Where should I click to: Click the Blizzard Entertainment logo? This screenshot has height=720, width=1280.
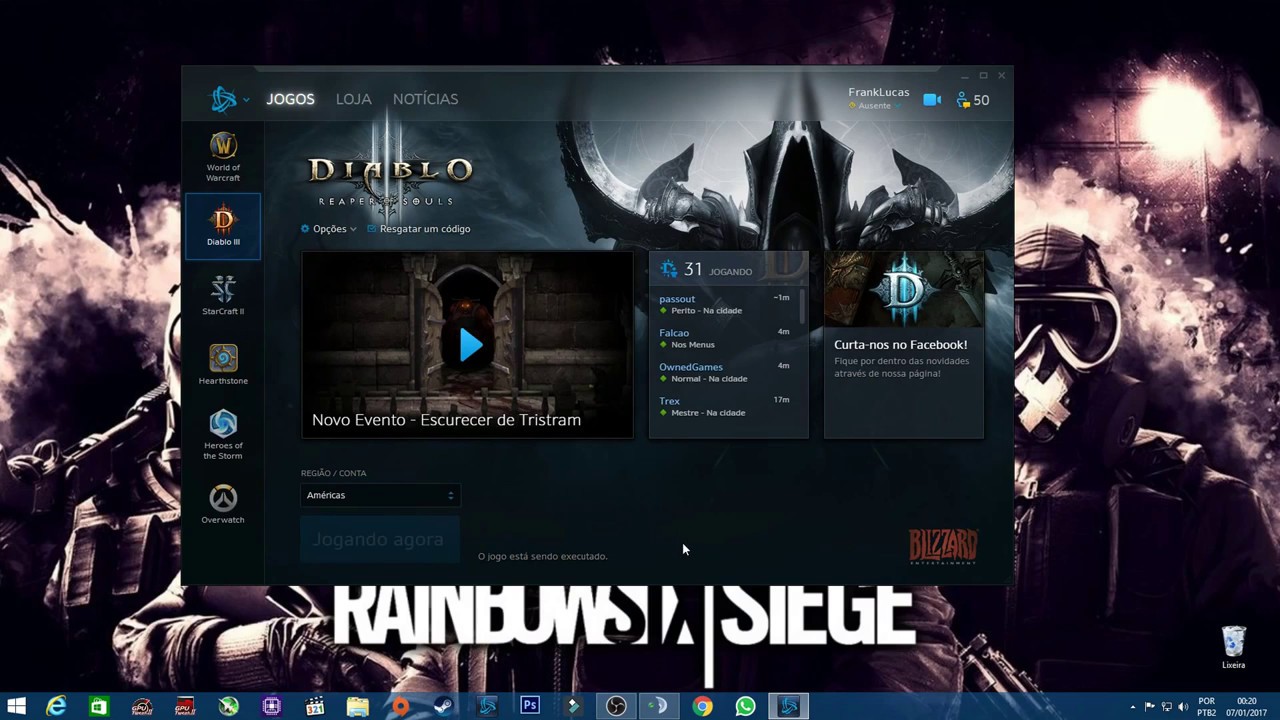click(943, 546)
